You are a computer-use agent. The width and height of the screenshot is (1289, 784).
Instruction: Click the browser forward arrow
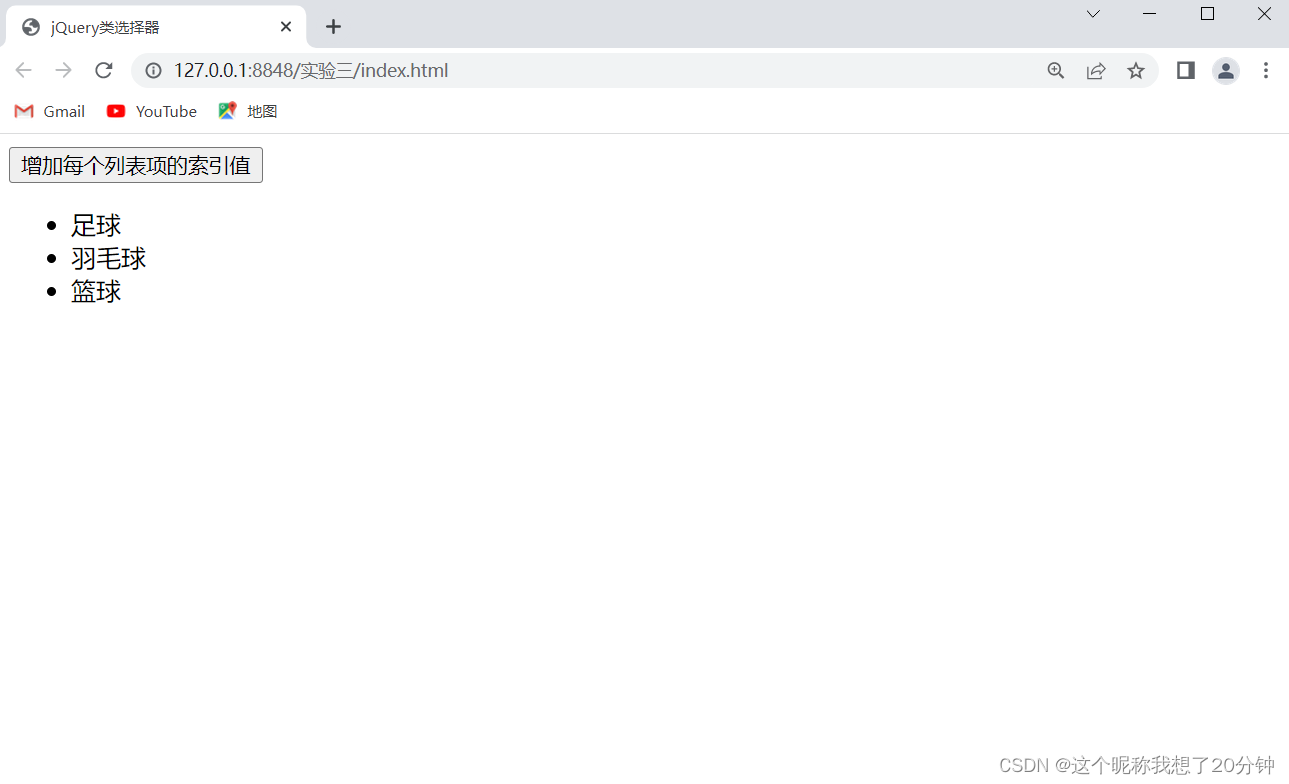tap(63, 70)
